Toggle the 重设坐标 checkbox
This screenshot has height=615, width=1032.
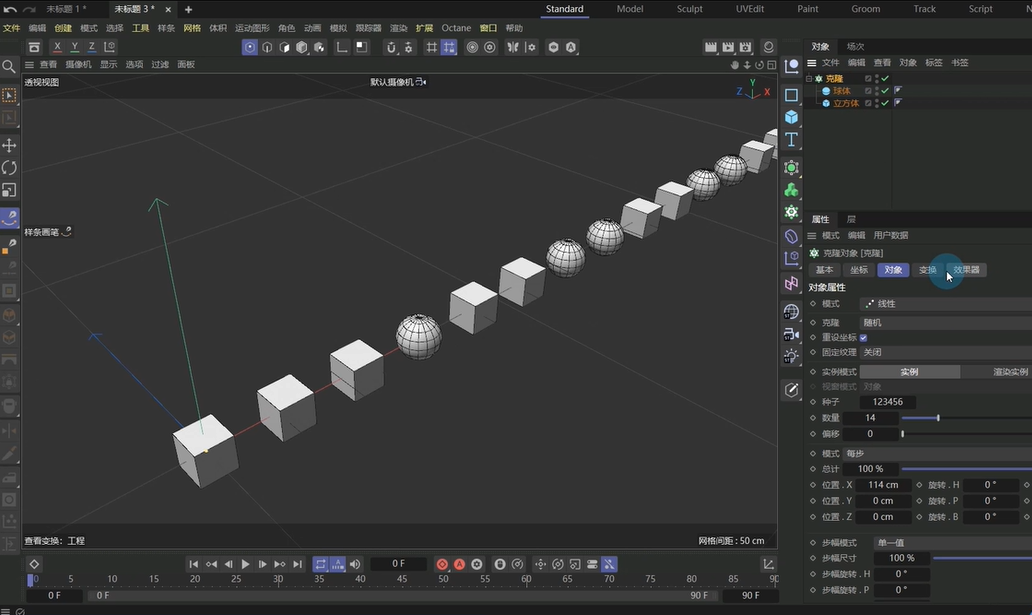pos(863,338)
